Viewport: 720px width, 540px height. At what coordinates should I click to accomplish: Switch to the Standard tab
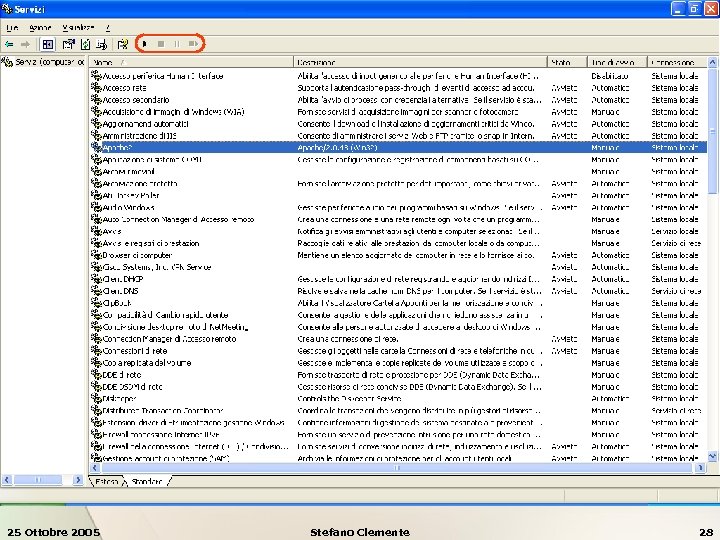point(146,481)
